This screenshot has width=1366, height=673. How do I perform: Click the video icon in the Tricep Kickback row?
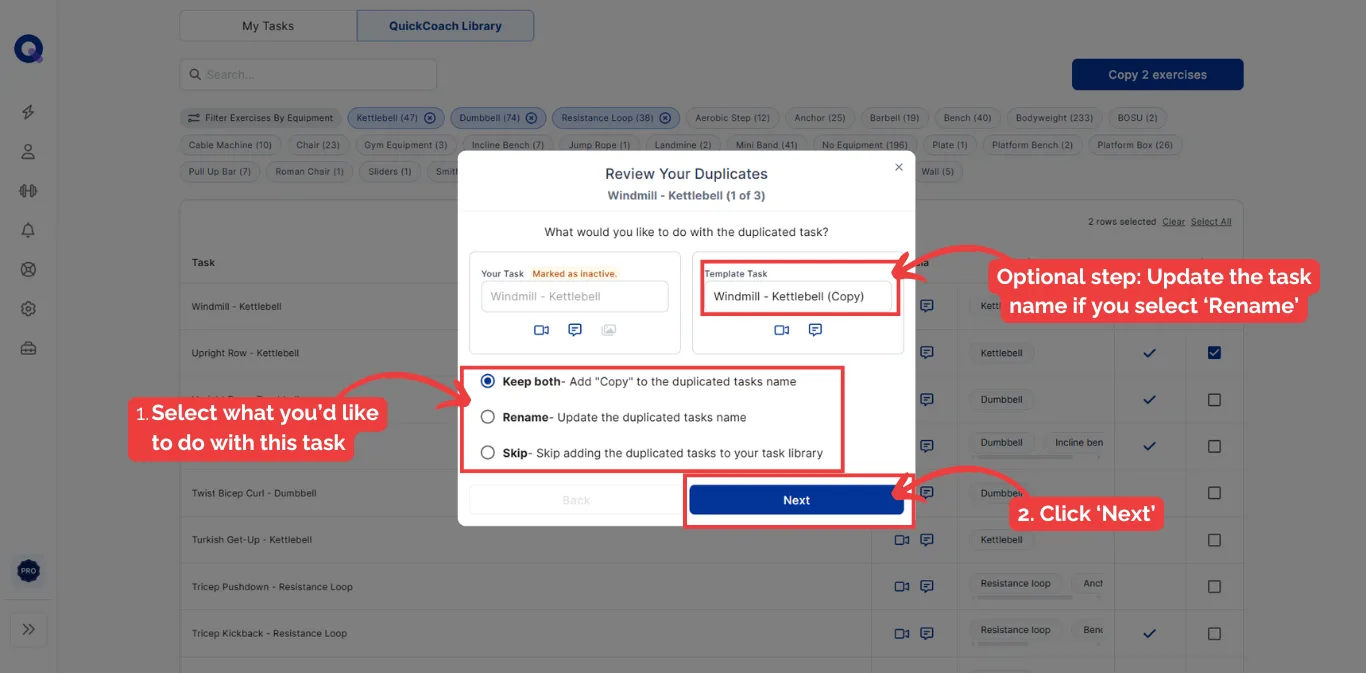tap(901, 634)
